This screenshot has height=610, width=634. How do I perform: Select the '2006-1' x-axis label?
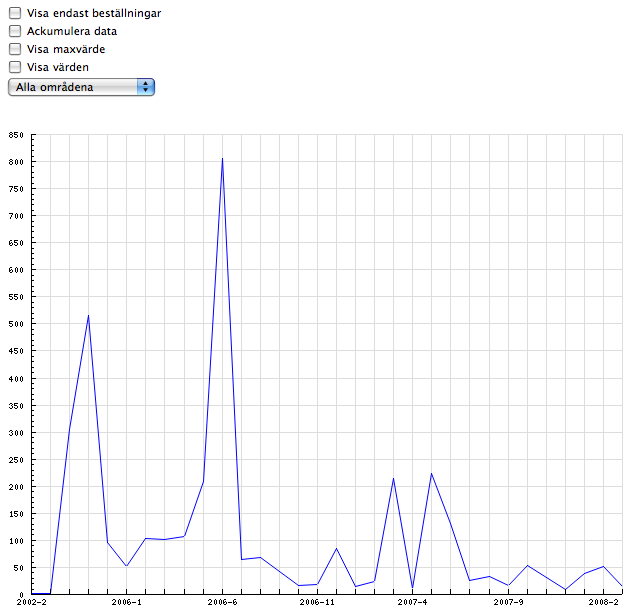127,603
